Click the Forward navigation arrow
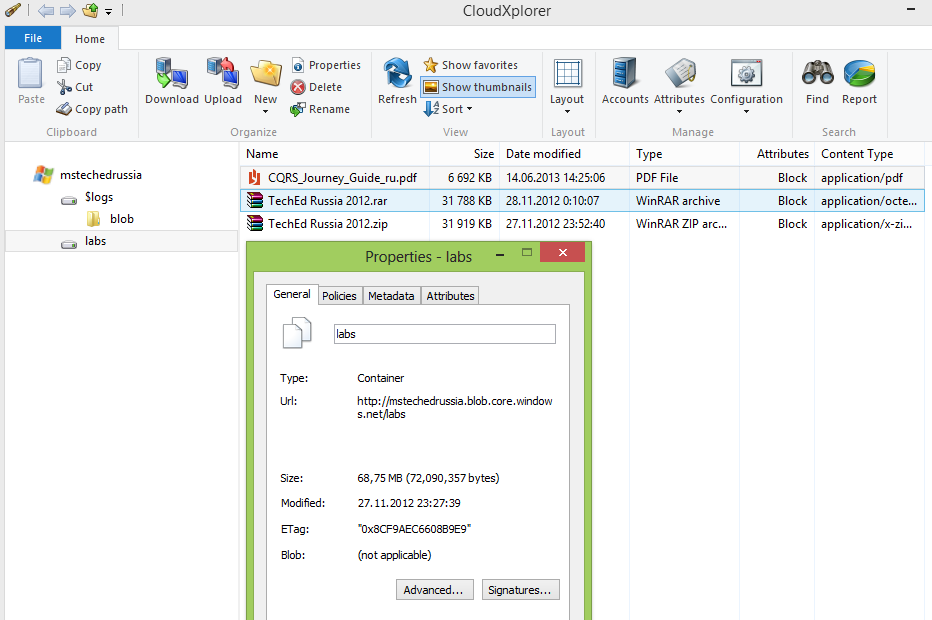 68,11
